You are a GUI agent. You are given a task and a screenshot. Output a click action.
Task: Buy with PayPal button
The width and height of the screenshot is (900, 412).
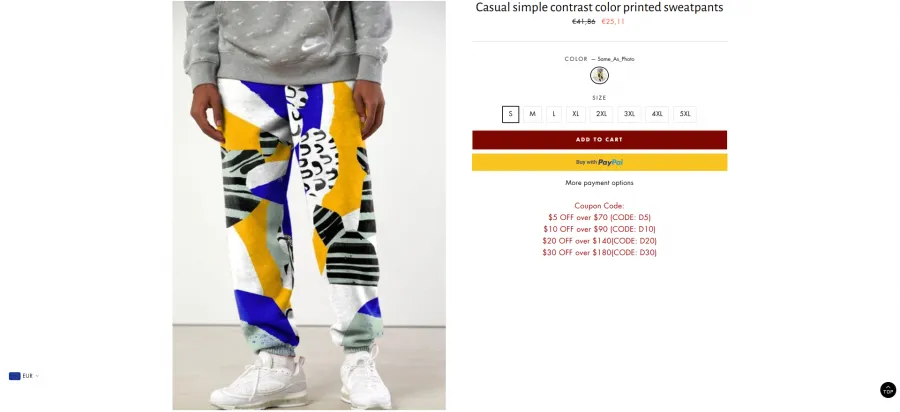[x=599, y=162]
